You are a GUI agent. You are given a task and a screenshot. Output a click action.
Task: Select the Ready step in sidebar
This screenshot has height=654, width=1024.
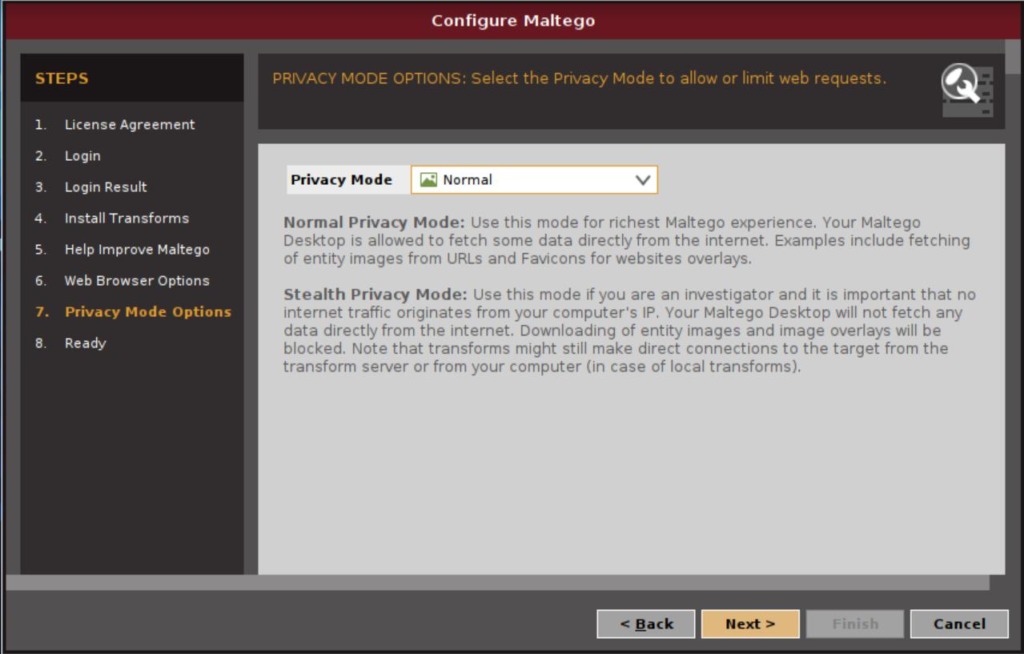85,343
